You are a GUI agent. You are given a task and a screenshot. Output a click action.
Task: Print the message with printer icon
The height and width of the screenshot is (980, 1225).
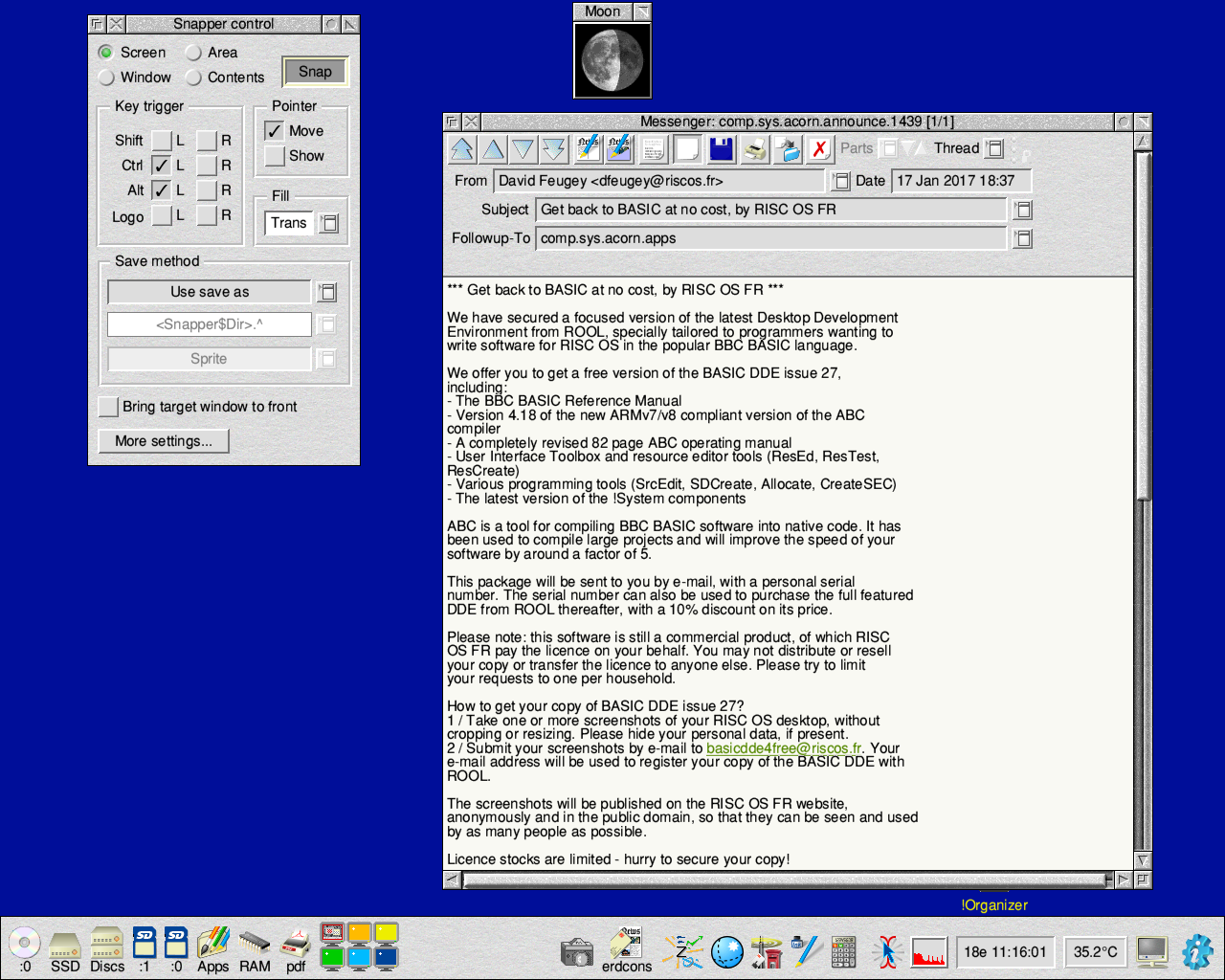[755, 148]
